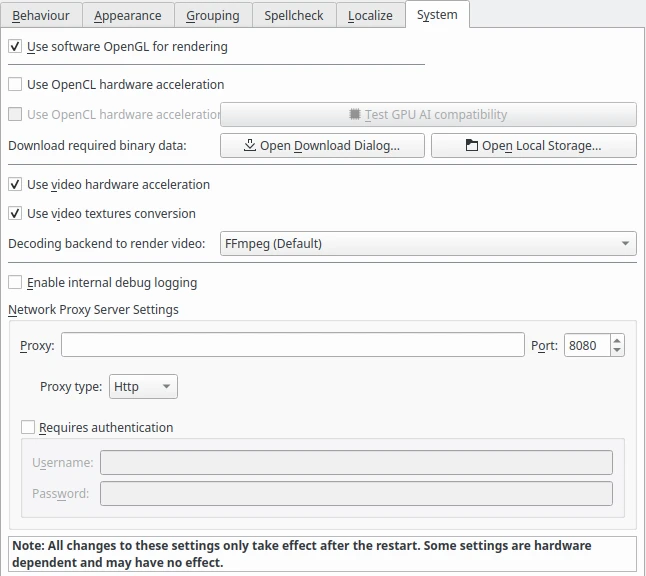Disable software OpenGL for rendering
The height and width of the screenshot is (576, 646).
(x=15, y=46)
